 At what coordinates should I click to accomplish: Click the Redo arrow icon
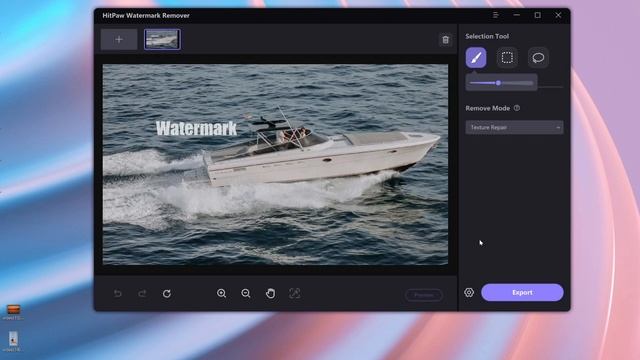(x=142, y=293)
